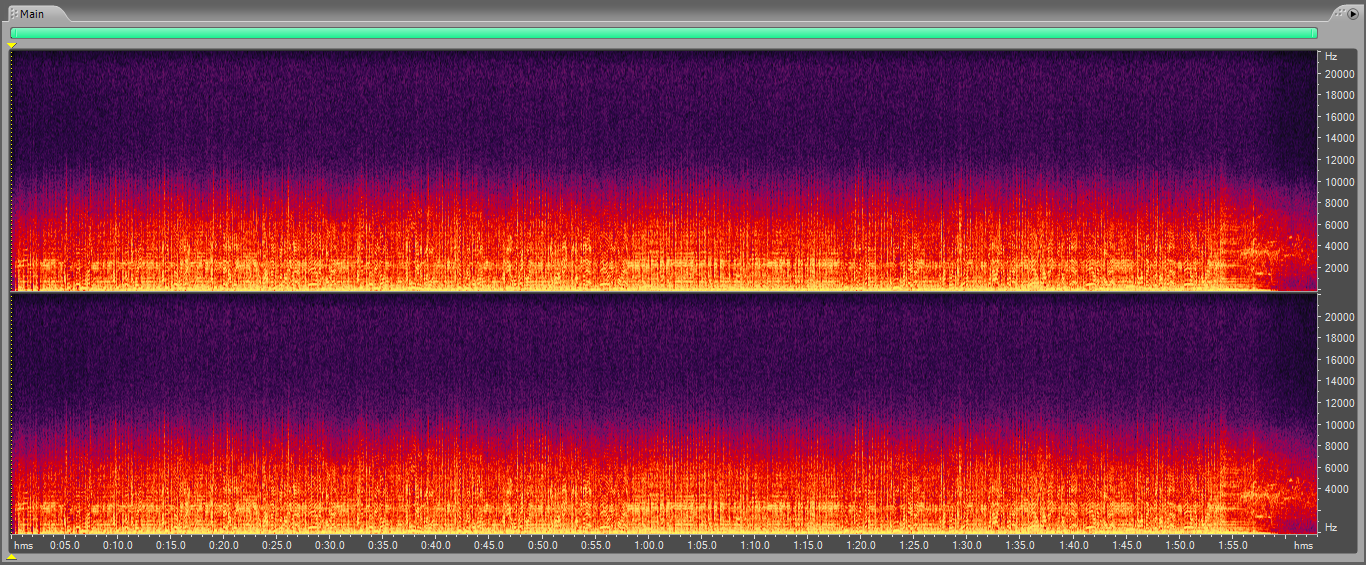1366x565 pixels.
Task: Click the 1:40.0 mark on the time ruler
Action: coord(1073,546)
